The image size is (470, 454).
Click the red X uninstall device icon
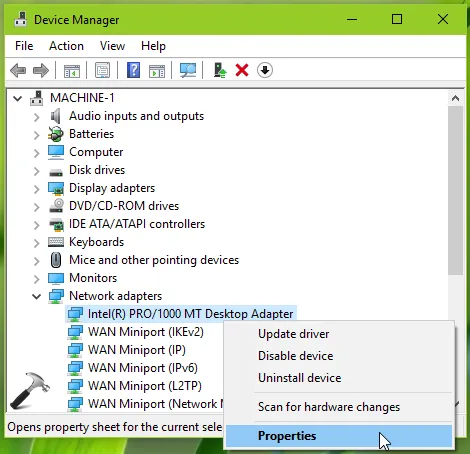tap(242, 70)
